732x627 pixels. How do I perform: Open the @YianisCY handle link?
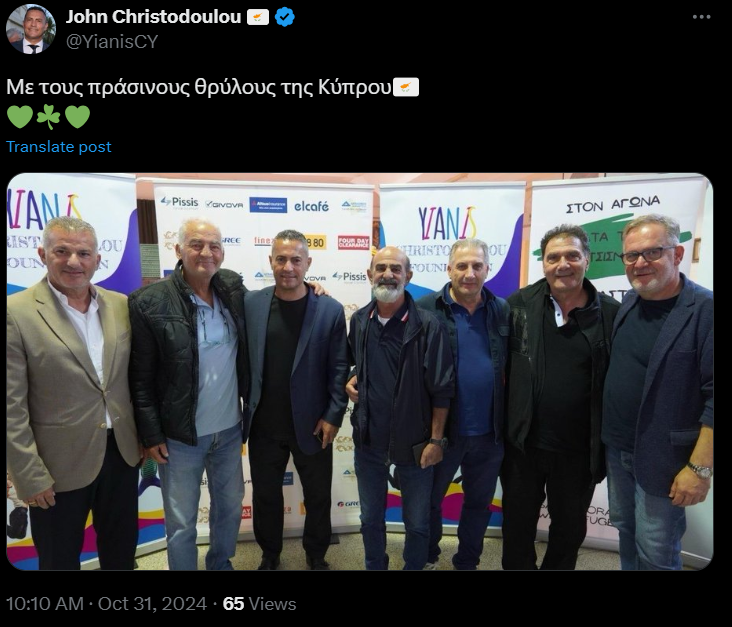(112, 42)
